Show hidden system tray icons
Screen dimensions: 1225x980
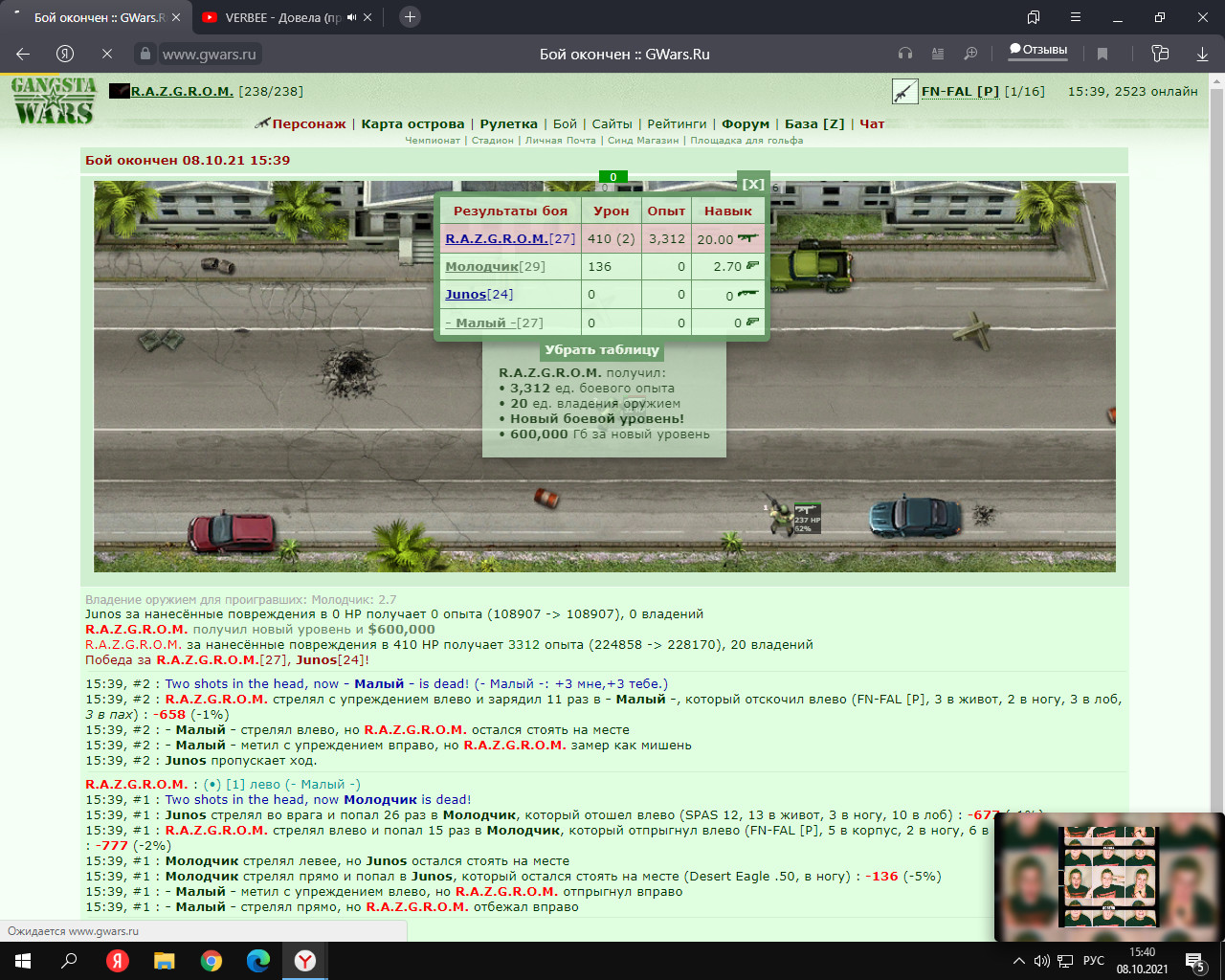(x=1018, y=961)
